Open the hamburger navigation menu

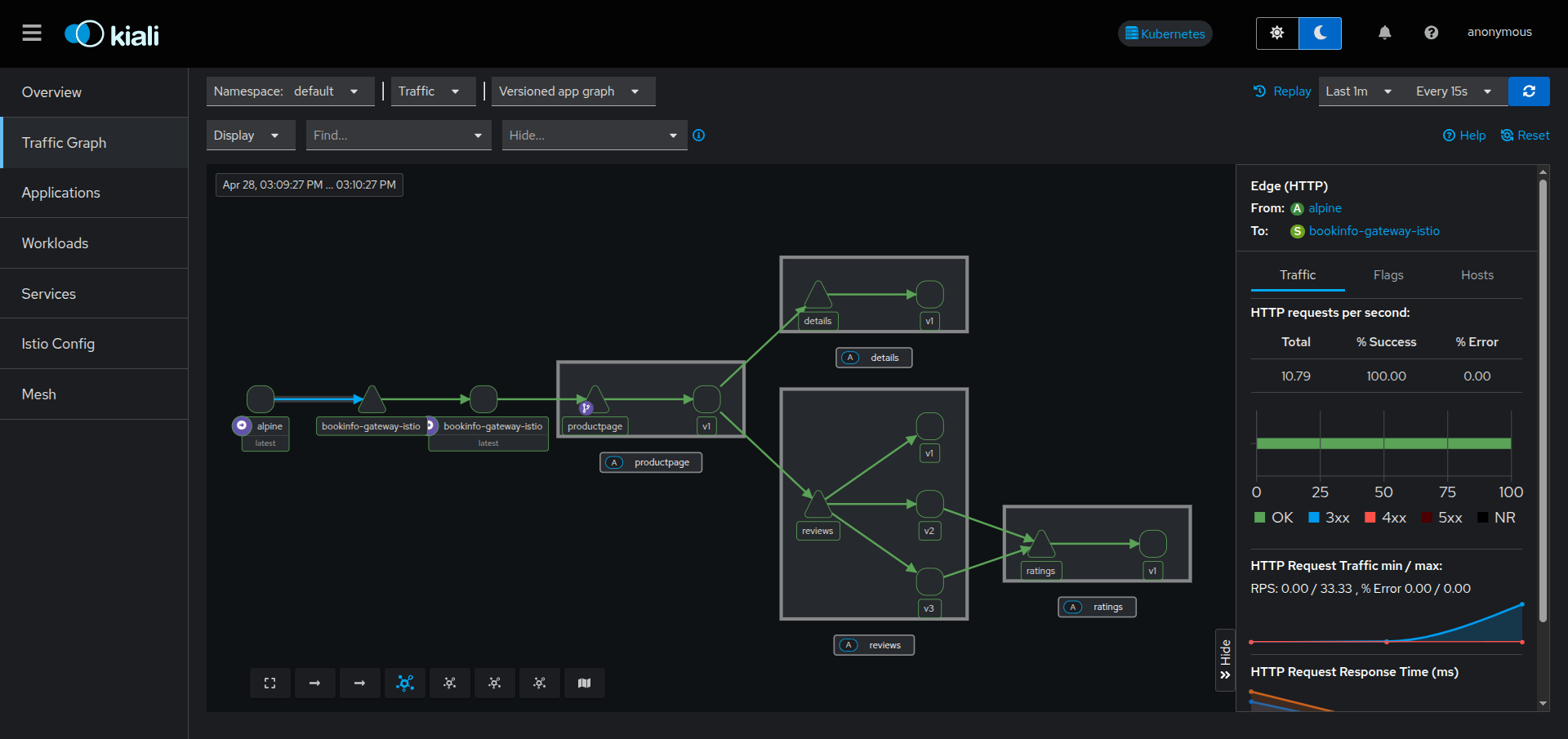[32, 33]
